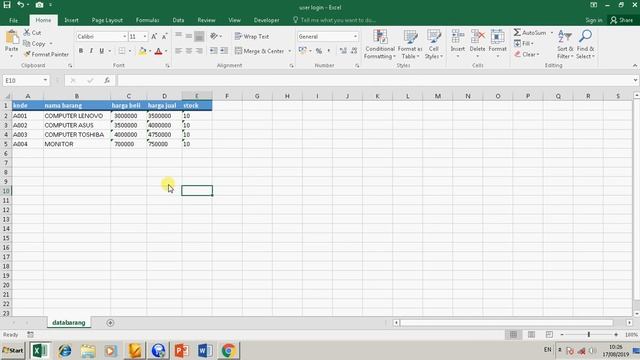Image resolution: width=640 pixels, height=360 pixels.
Task: Click inside the formula bar
Action: [376, 80]
